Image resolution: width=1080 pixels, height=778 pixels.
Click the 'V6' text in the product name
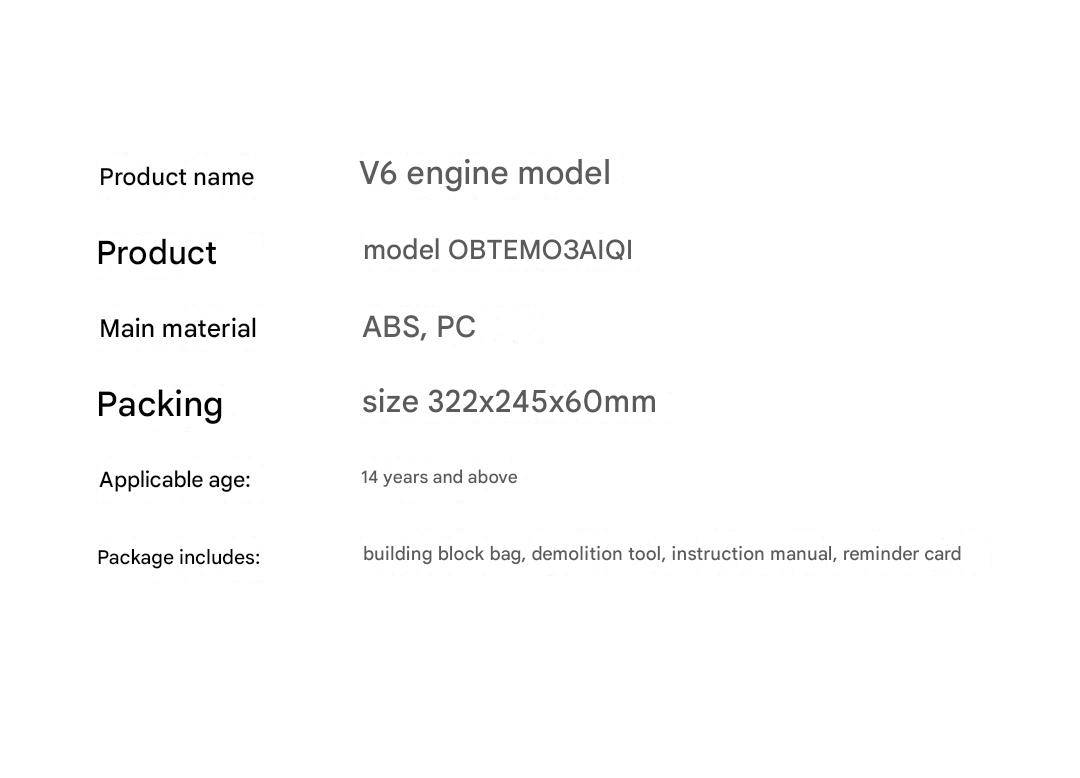[x=378, y=173]
